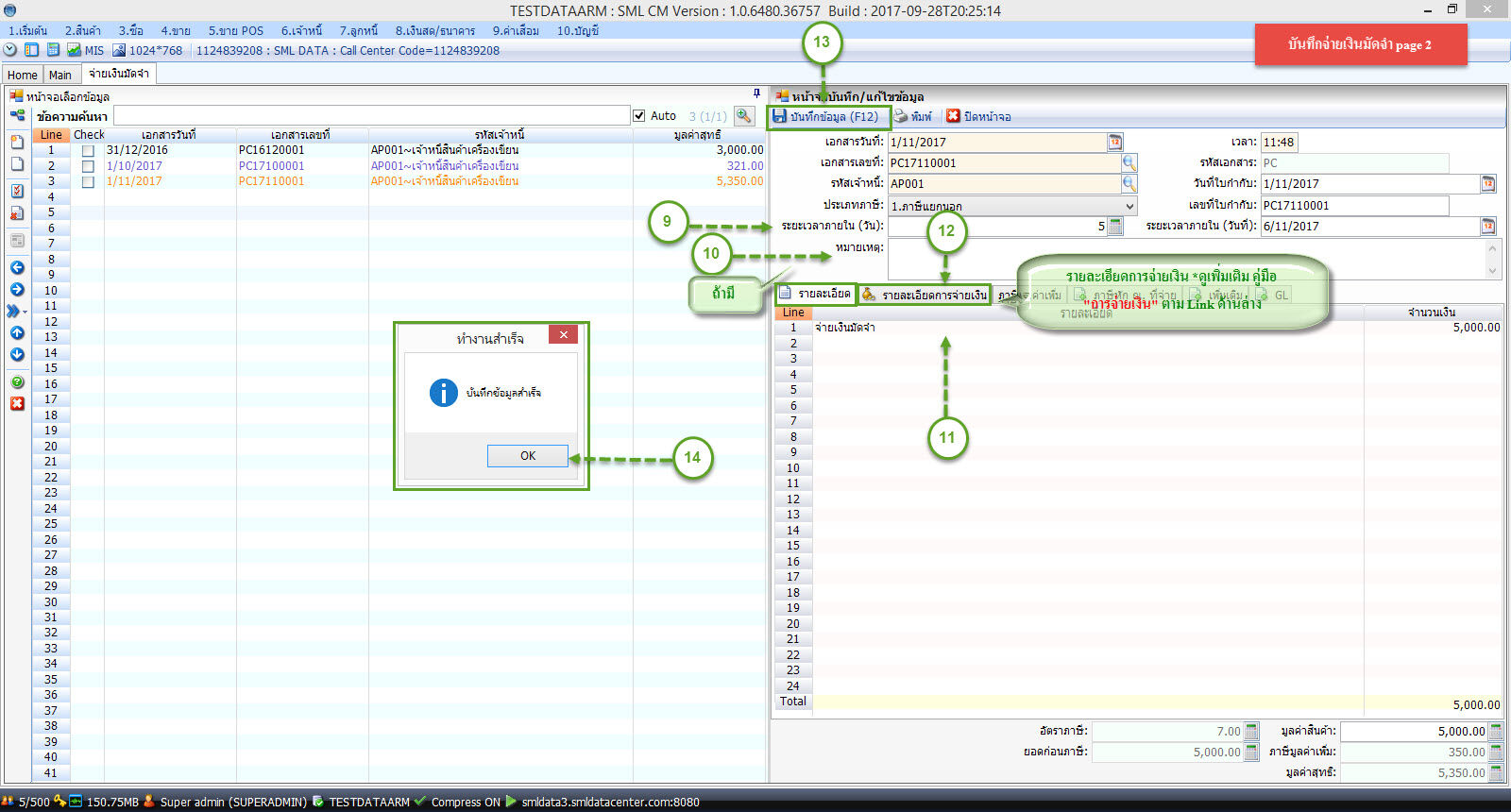Click the green help question mark sidebar icon
Screen dimensions: 1511x812
click(x=17, y=381)
